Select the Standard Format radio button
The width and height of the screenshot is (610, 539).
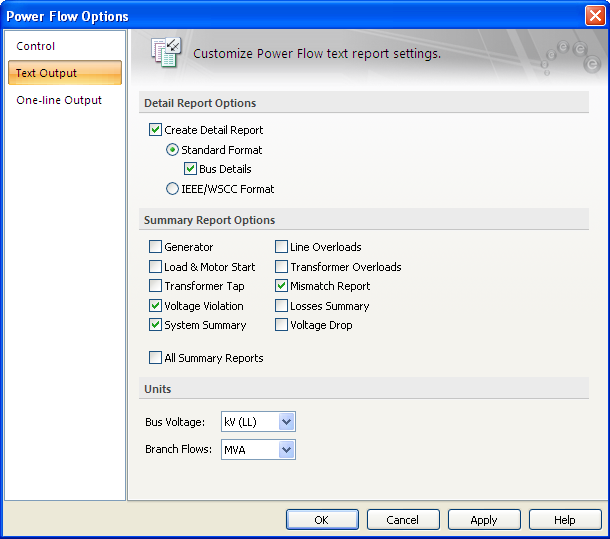point(173,150)
